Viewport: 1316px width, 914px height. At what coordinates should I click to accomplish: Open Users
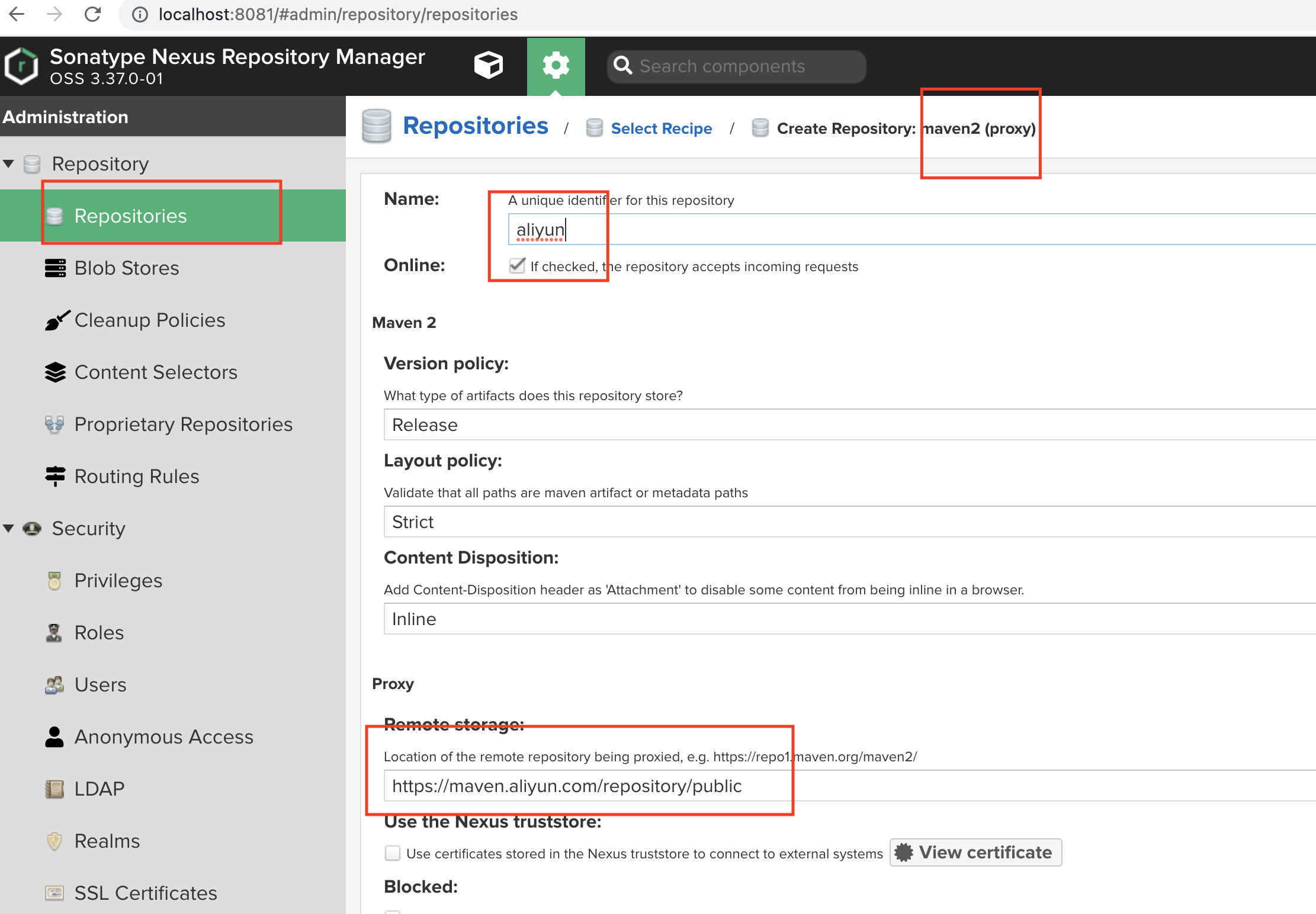click(x=101, y=685)
